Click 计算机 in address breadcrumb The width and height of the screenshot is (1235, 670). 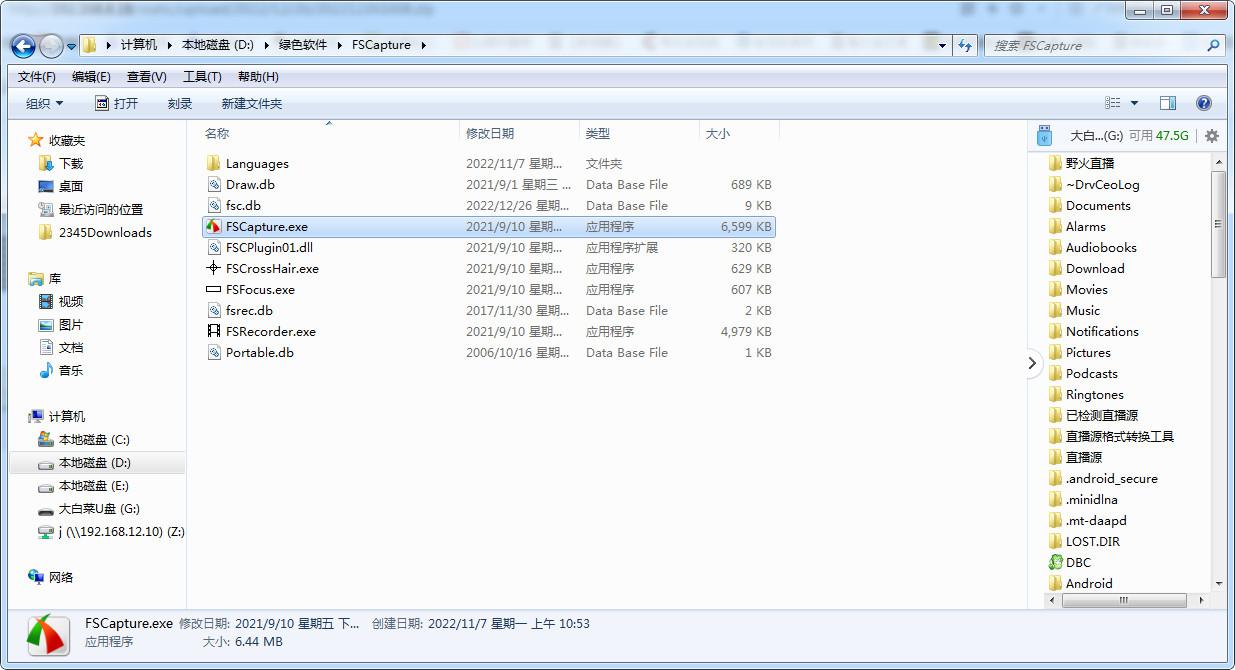[x=138, y=45]
